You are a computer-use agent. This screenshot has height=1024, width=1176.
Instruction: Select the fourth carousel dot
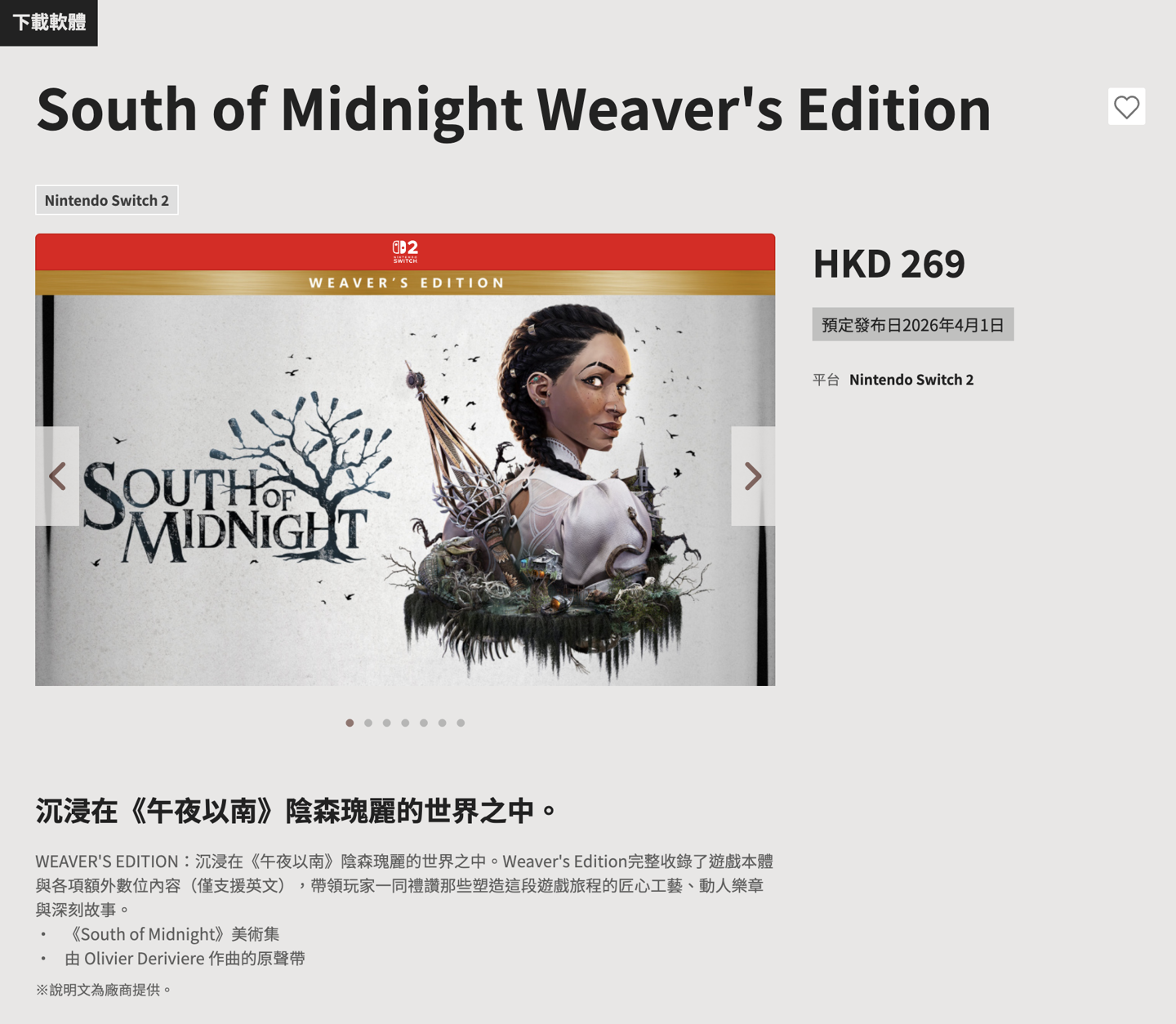pyautogui.click(x=405, y=723)
